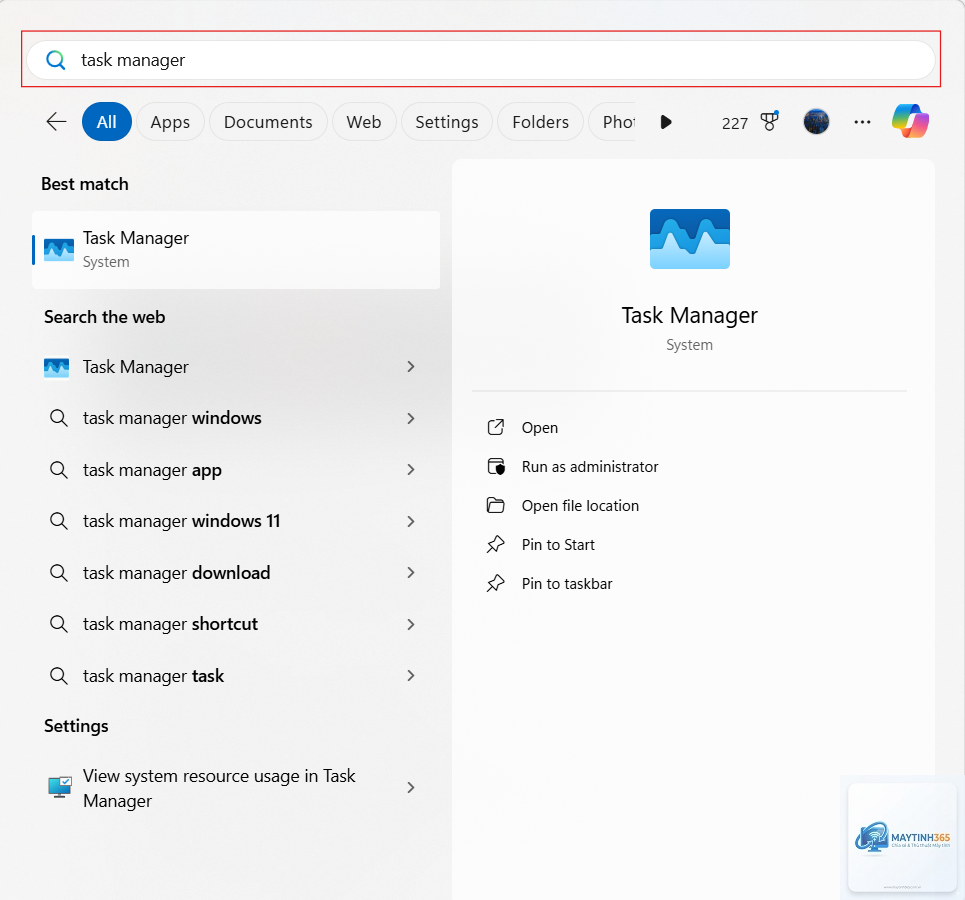Click magnifier icon beside task manager task
The width and height of the screenshot is (965, 900).
click(58, 676)
